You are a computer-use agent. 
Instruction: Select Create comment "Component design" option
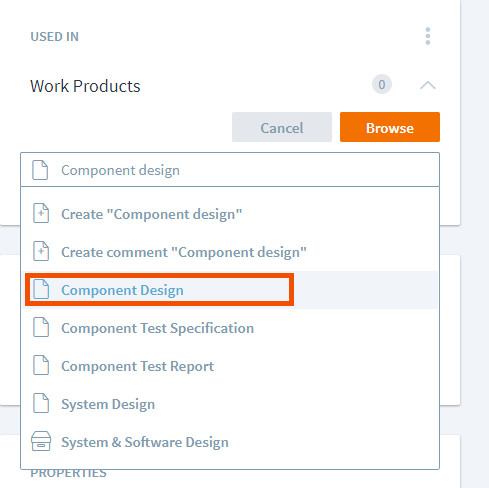pyautogui.click(x=231, y=252)
